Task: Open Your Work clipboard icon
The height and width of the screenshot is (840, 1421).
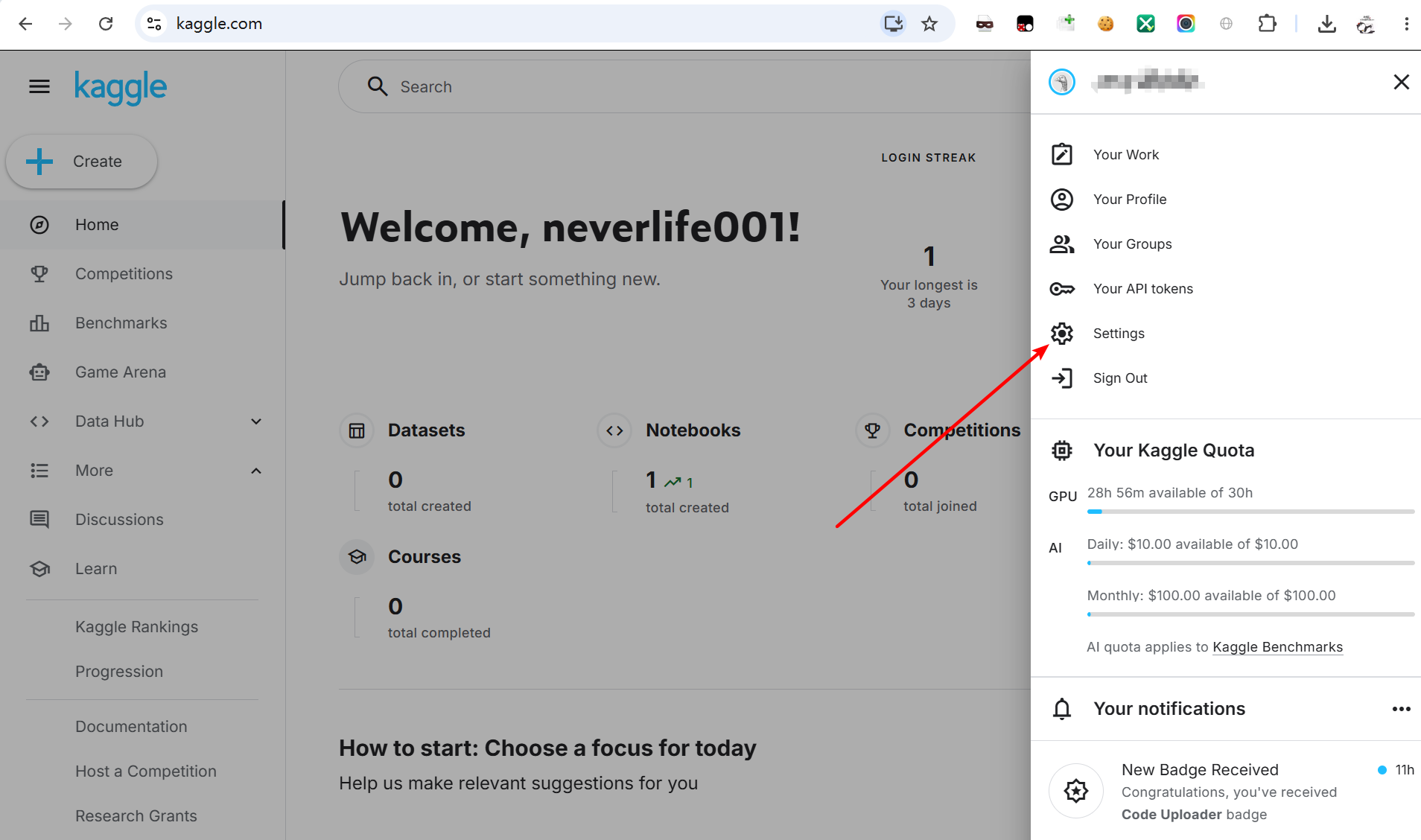Action: coord(1062,154)
